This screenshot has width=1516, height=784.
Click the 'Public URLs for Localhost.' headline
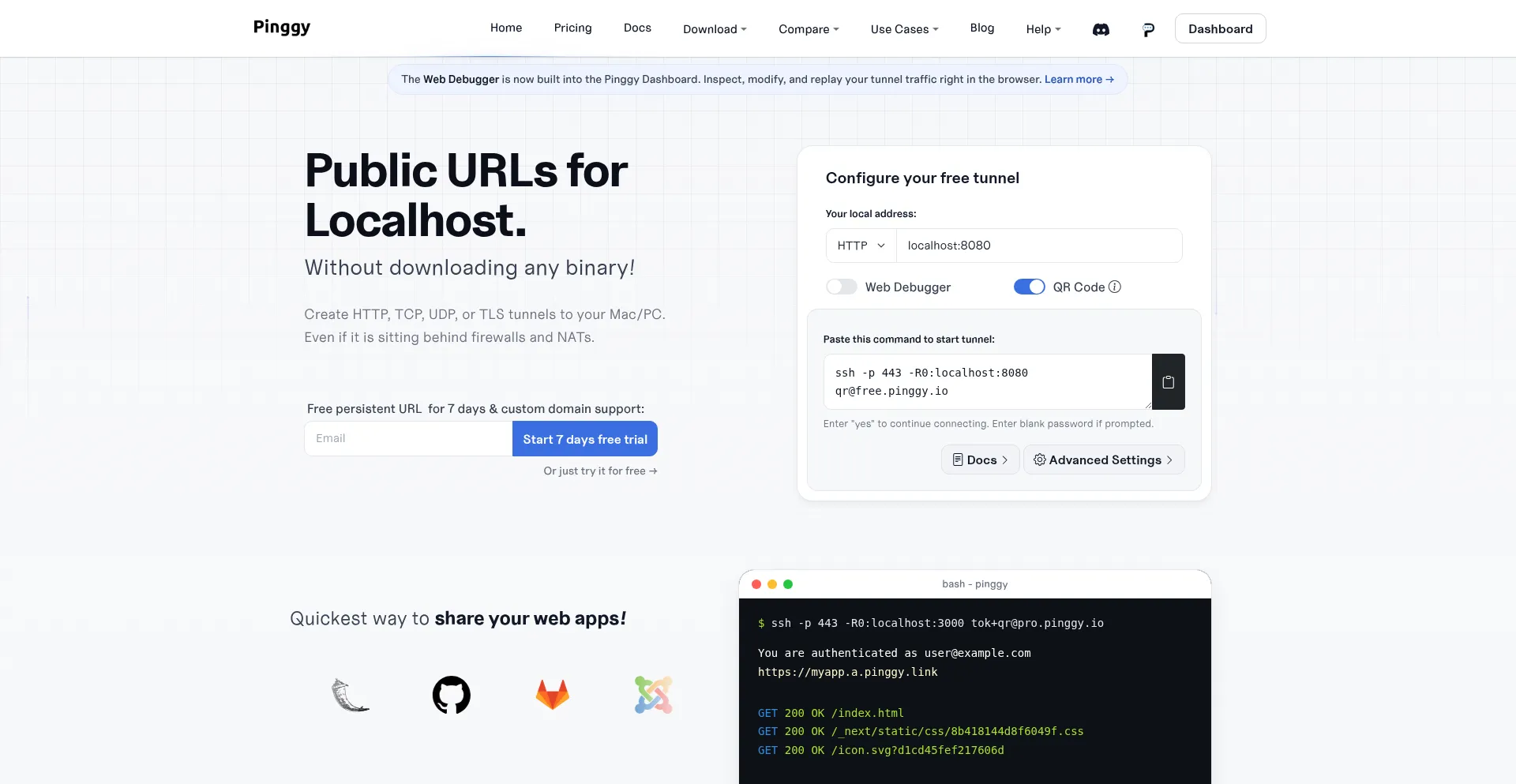coord(467,195)
